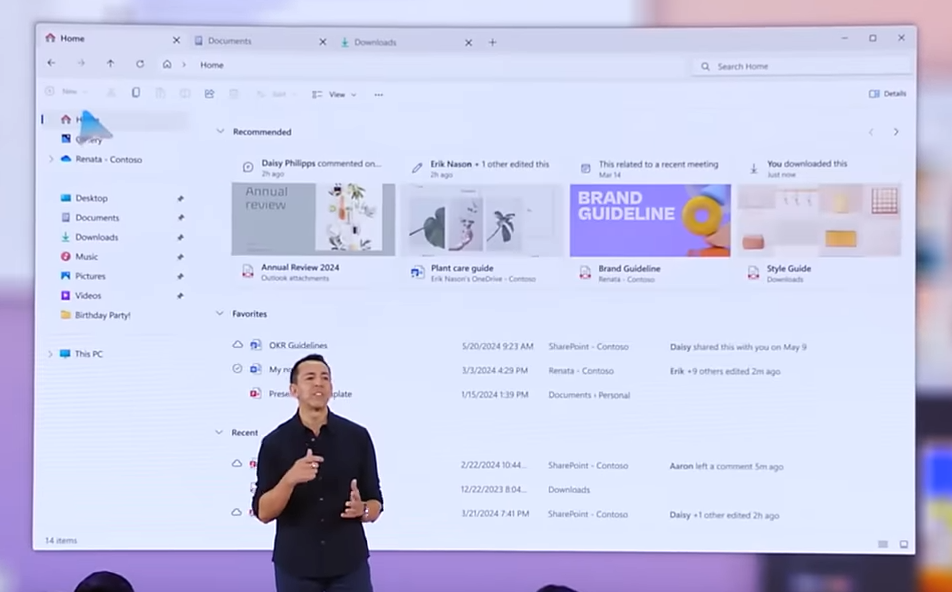The image size is (952, 592).
Task: Show next recommended files
Action: coord(896,132)
